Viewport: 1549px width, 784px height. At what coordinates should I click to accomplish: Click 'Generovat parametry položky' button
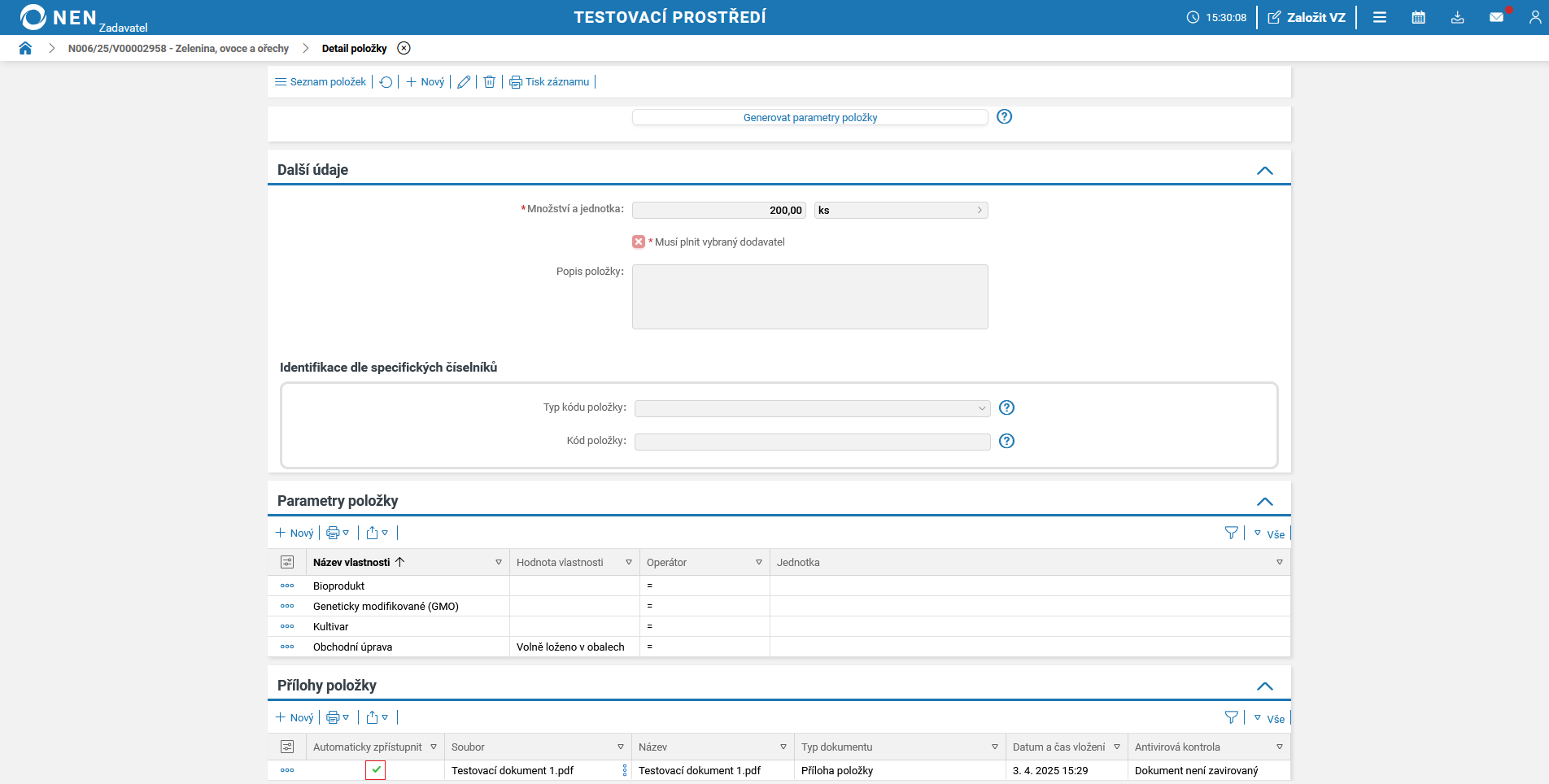(x=809, y=117)
